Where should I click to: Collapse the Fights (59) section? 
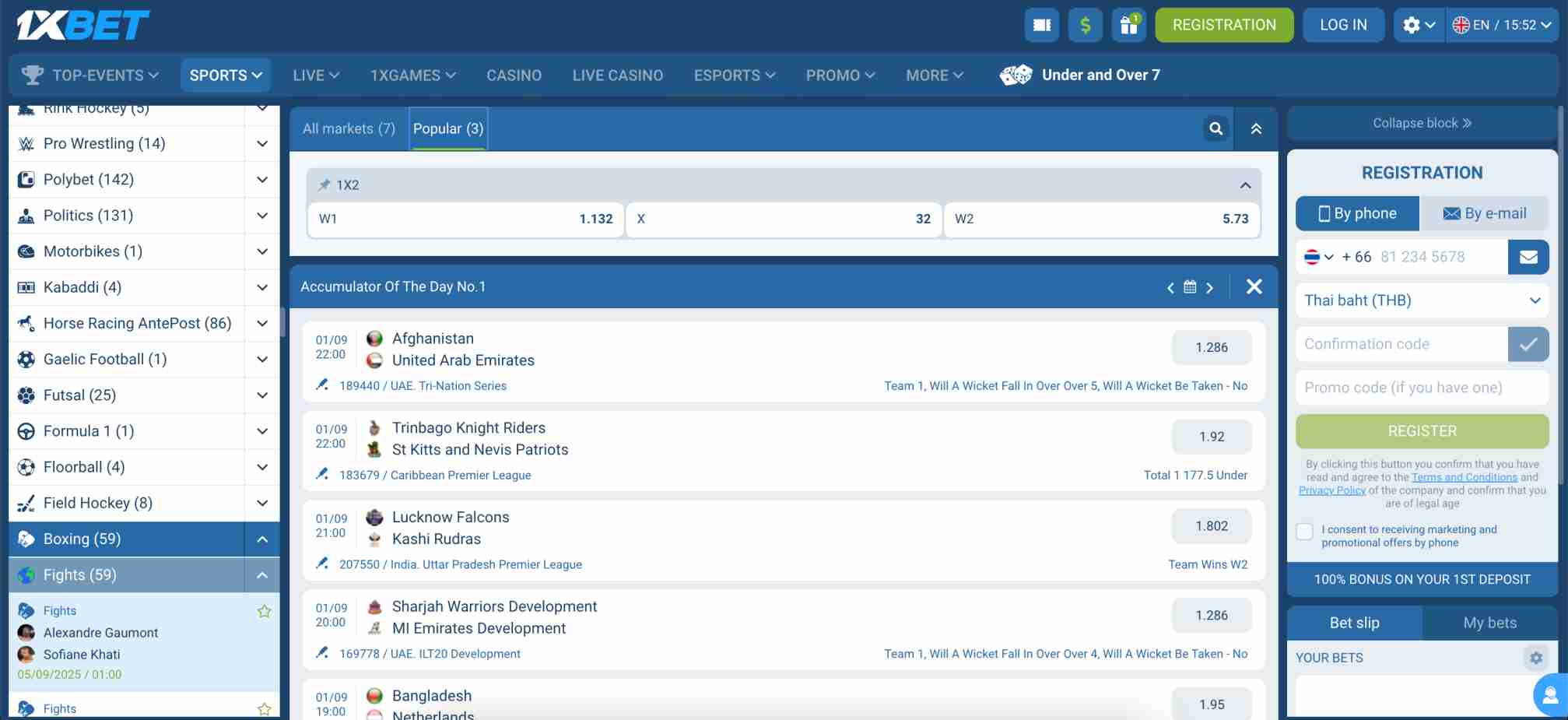[x=262, y=575]
